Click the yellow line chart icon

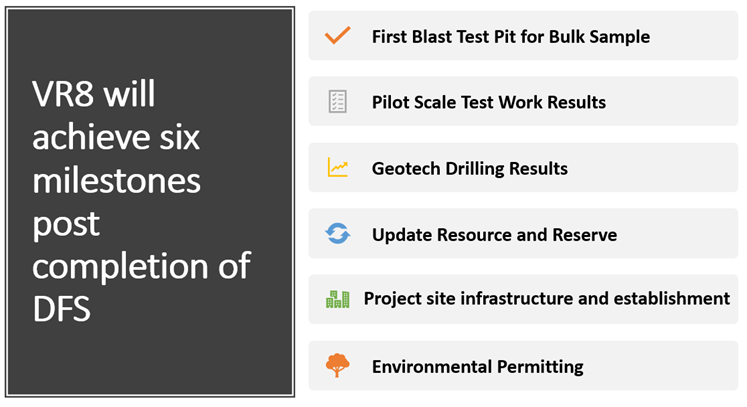pyautogui.click(x=337, y=168)
